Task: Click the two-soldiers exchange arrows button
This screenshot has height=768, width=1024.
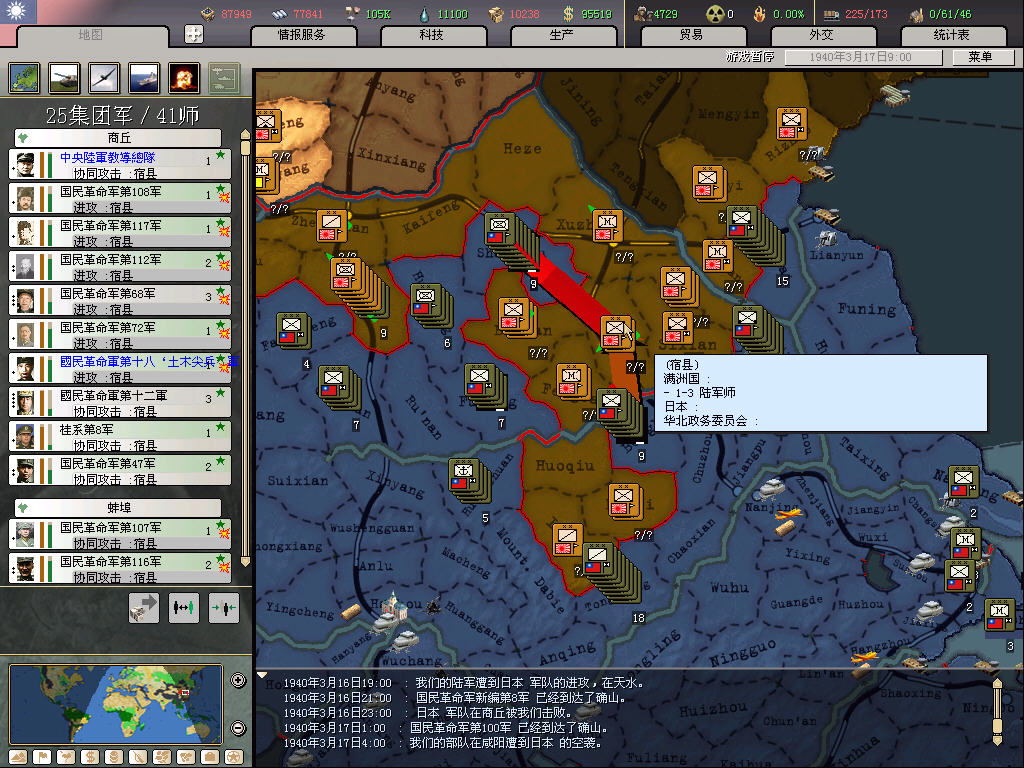Action: (x=184, y=607)
